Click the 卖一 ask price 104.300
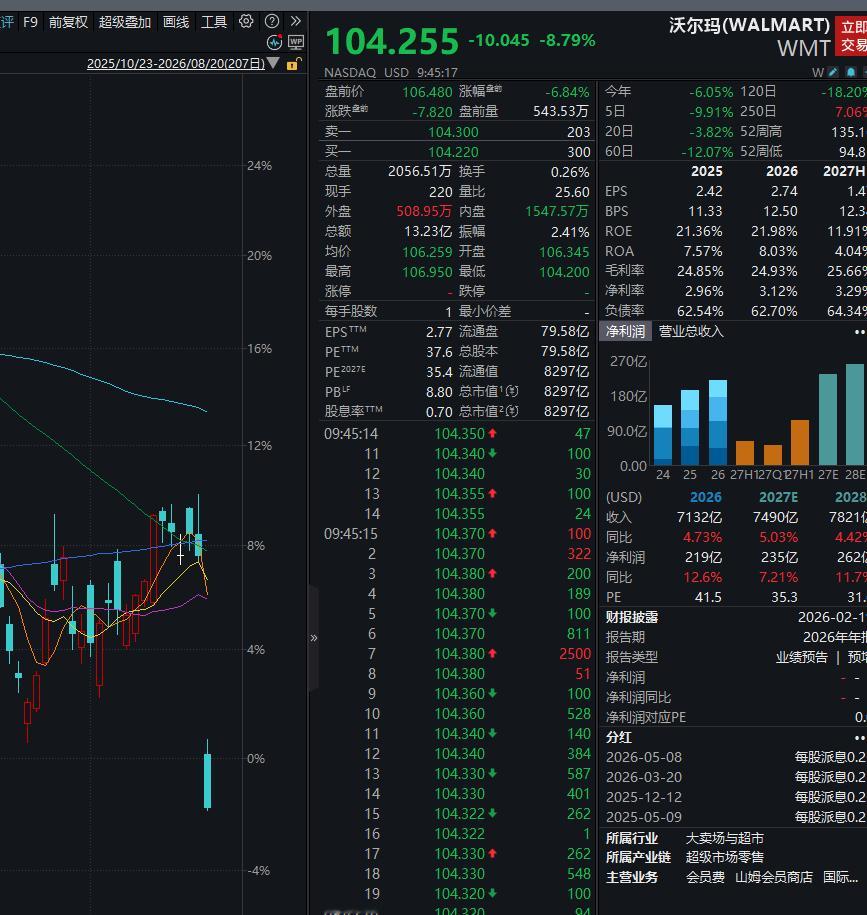Image resolution: width=867 pixels, height=915 pixels. [453, 132]
